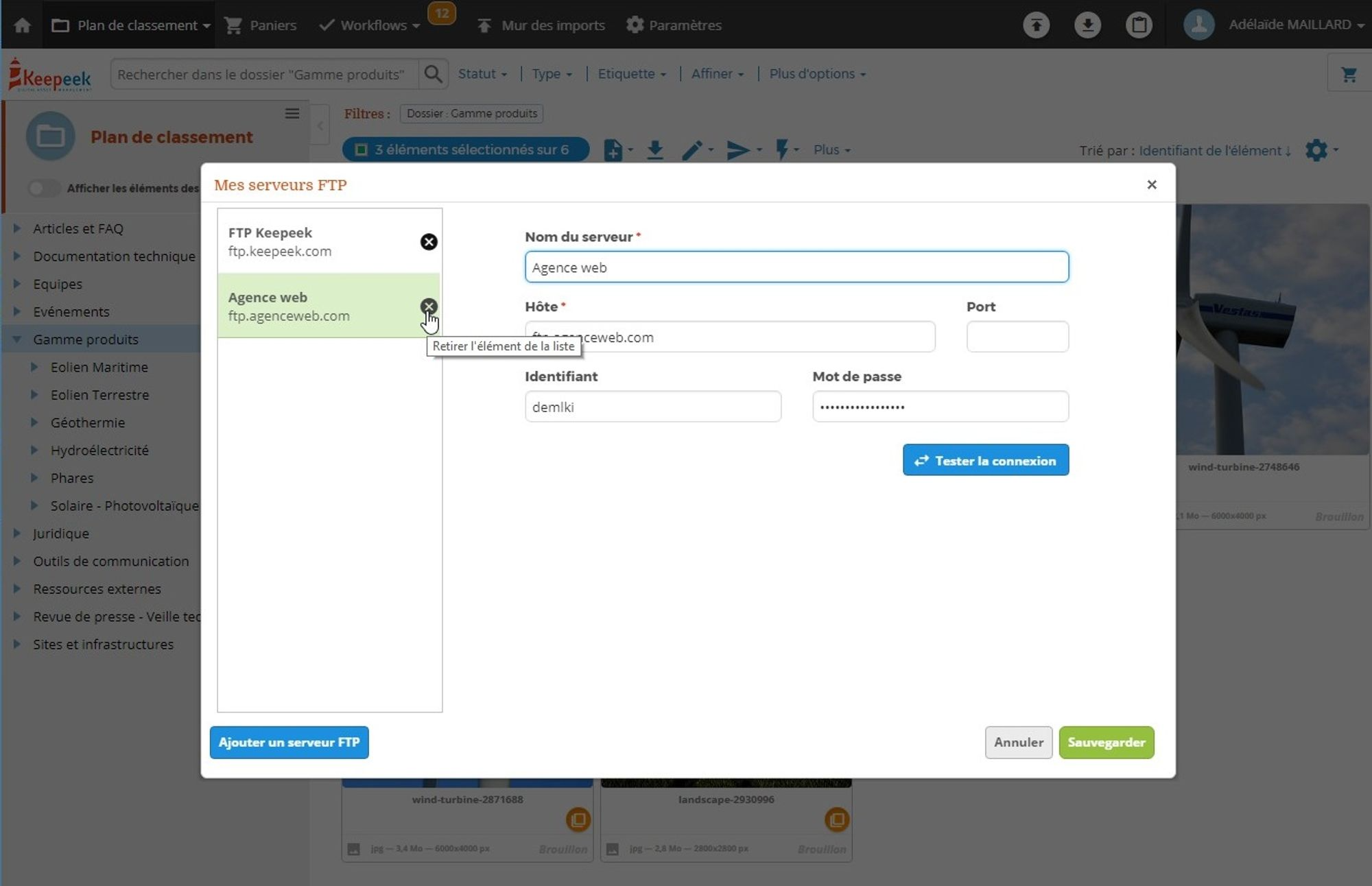Toggle the 3 éléments sélectionnés checkbox
Screen dimensions: 1372x886
point(362,149)
